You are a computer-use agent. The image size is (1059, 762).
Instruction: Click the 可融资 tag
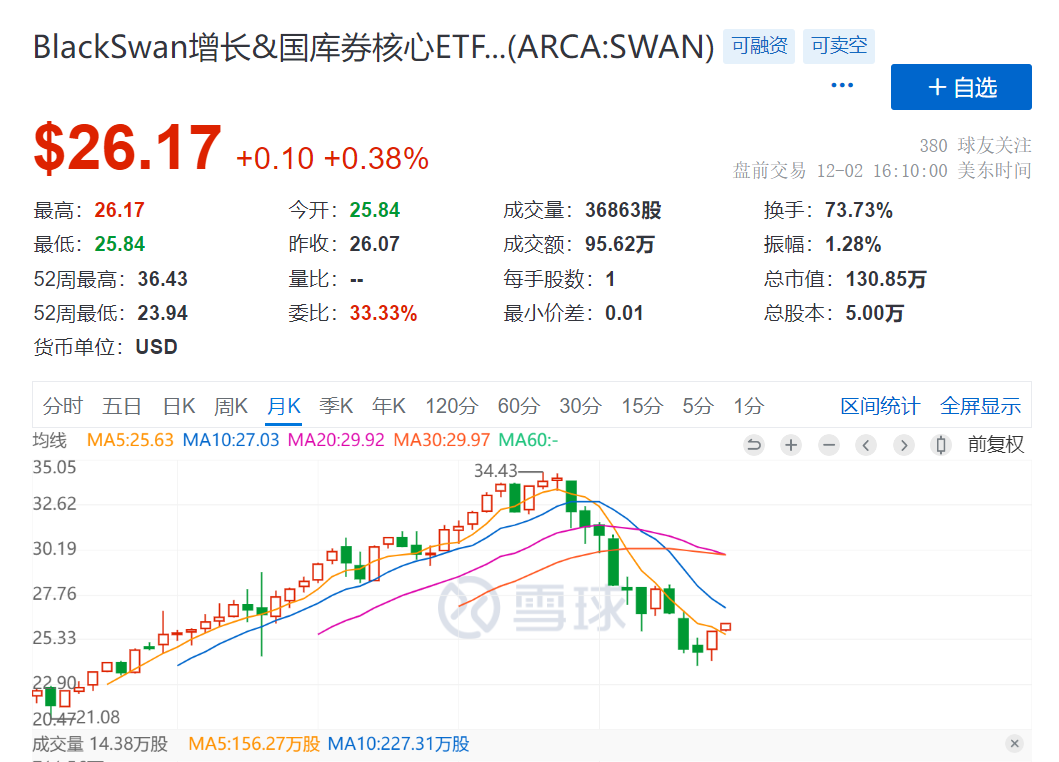(x=759, y=46)
